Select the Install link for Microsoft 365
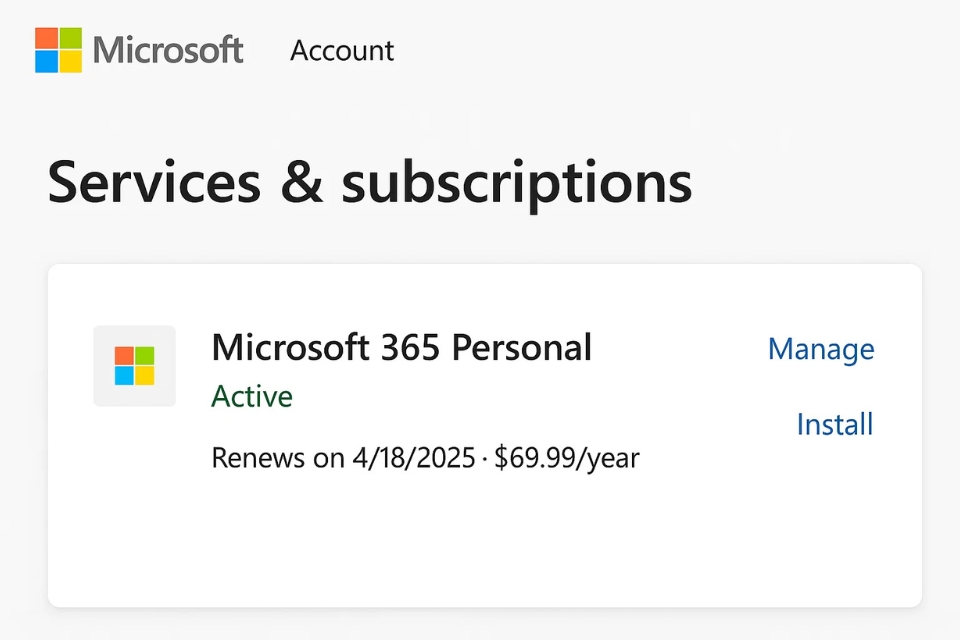 pos(835,425)
